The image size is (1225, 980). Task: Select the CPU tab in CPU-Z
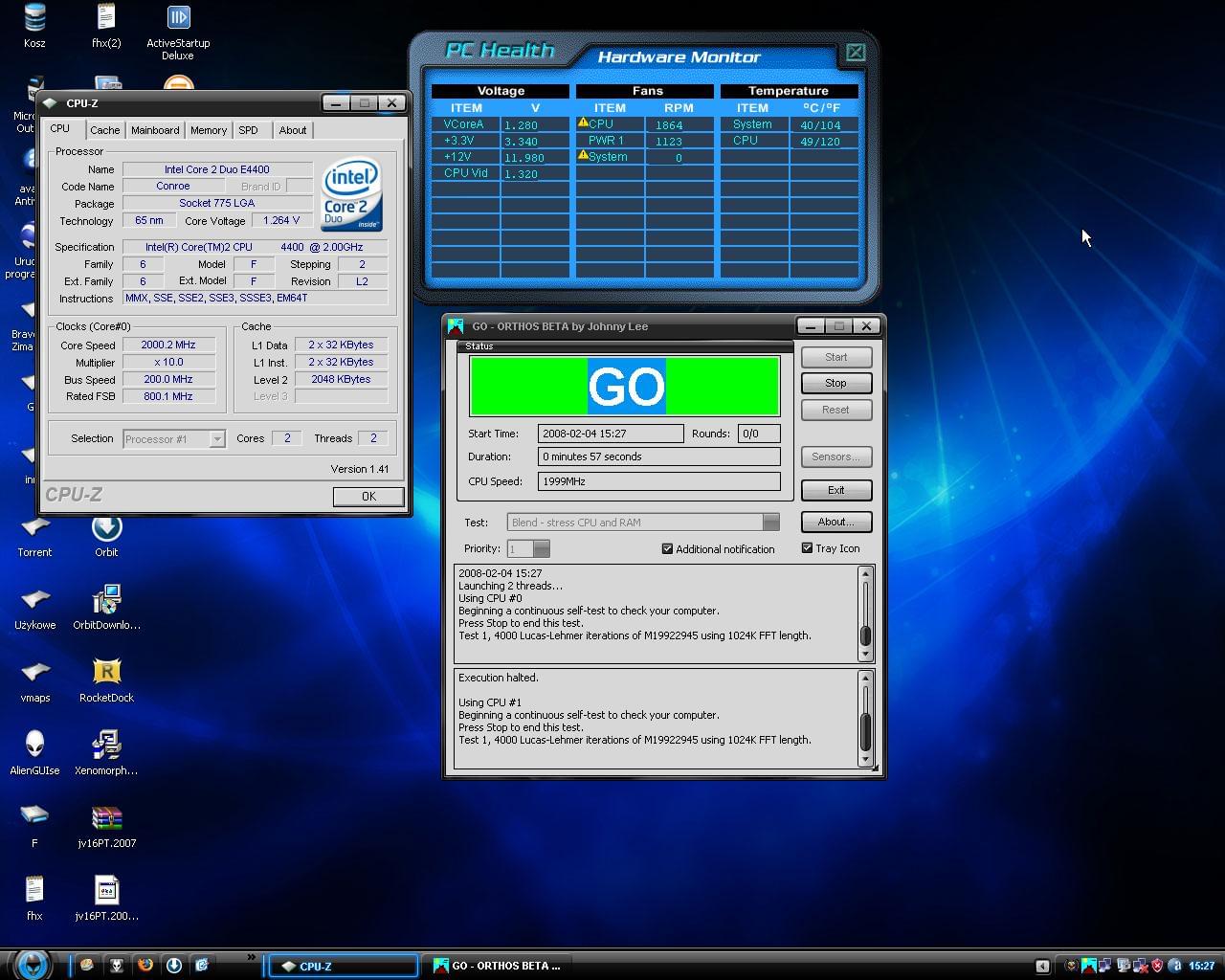coord(59,128)
